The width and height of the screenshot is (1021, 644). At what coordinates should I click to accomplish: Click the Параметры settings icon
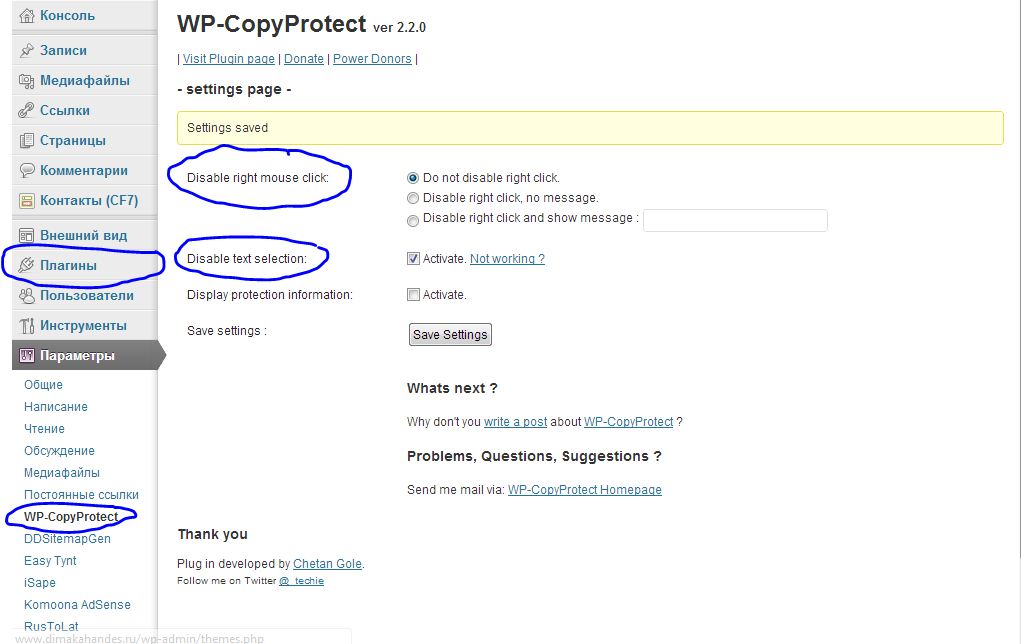point(27,356)
